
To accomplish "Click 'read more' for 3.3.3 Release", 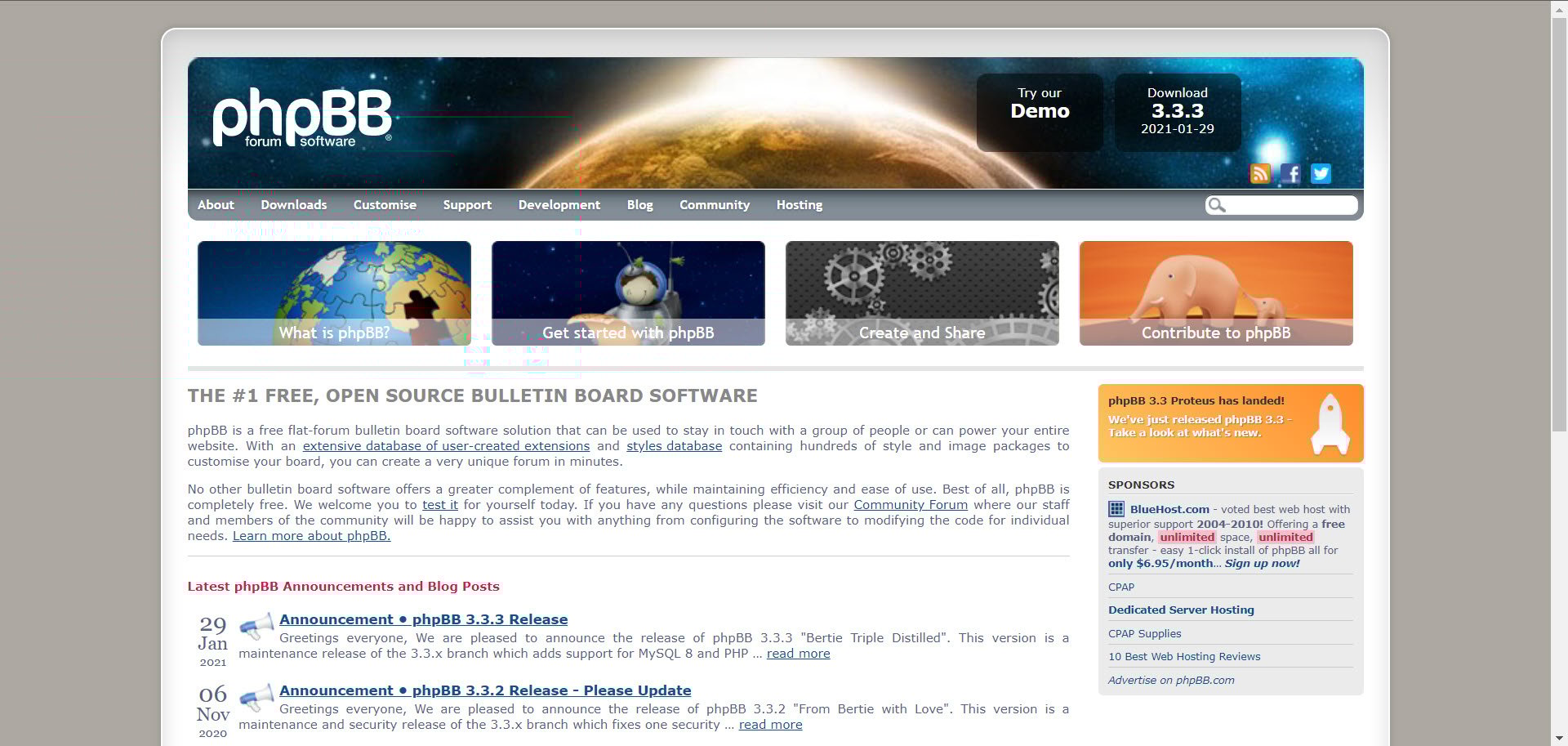I will point(798,654).
